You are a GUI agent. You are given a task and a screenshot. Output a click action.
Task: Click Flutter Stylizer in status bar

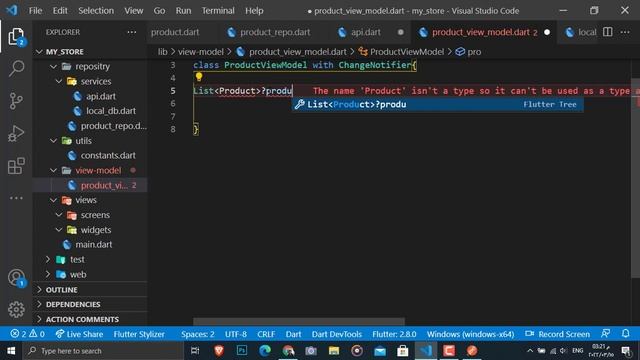[x=139, y=334]
